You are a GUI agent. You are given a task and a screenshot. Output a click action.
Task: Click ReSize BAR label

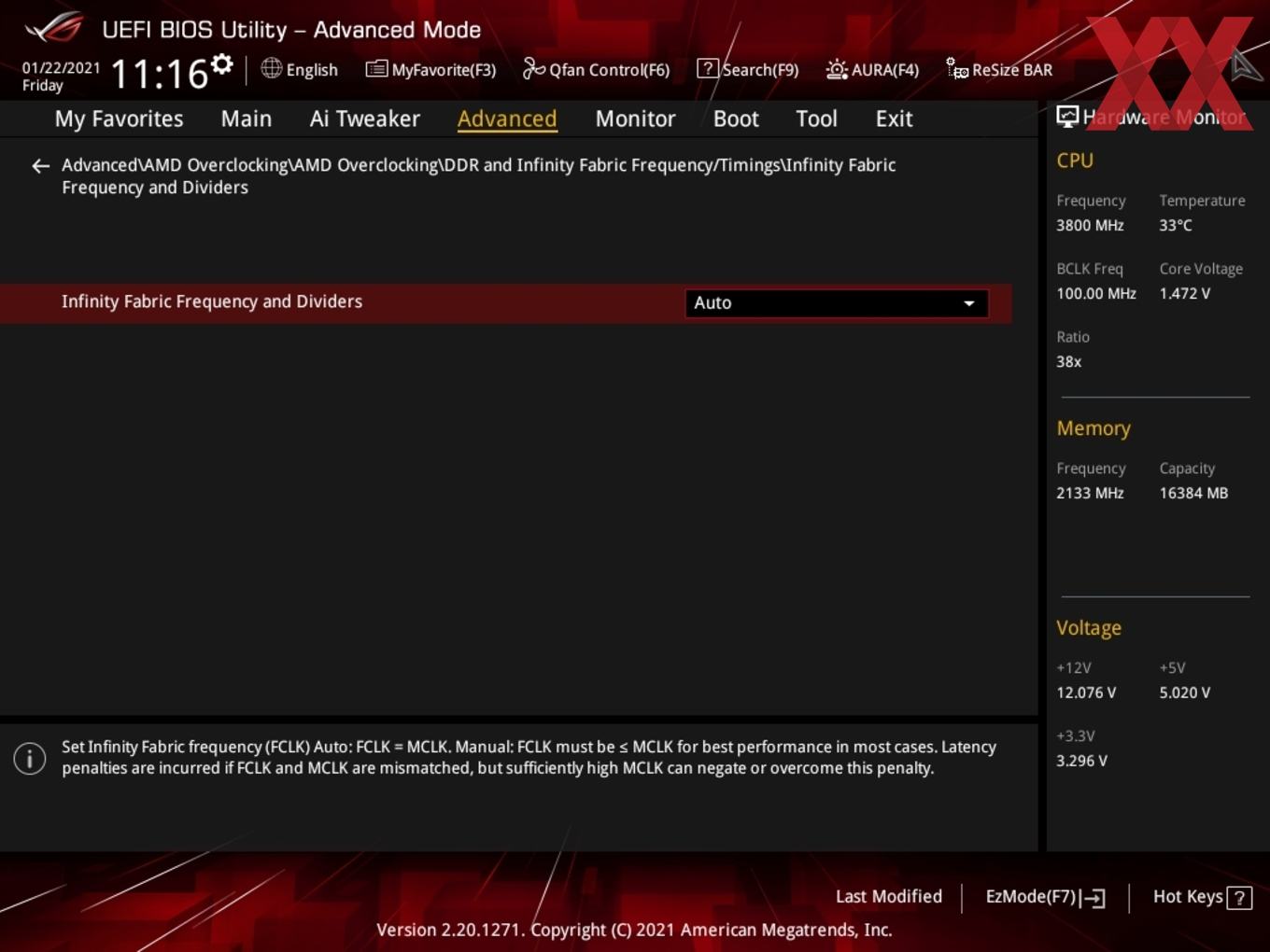click(1012, 70)
